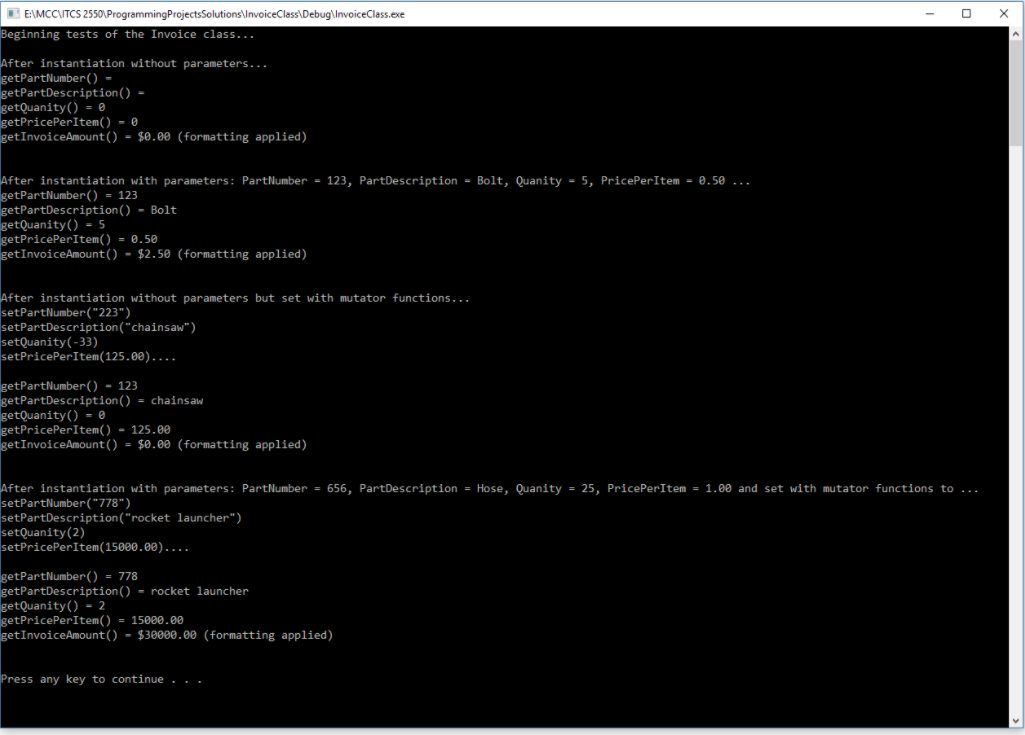Click the 'setQuanity(-33)' line
The image size is (1025, 735).
[x=50, y=342]
